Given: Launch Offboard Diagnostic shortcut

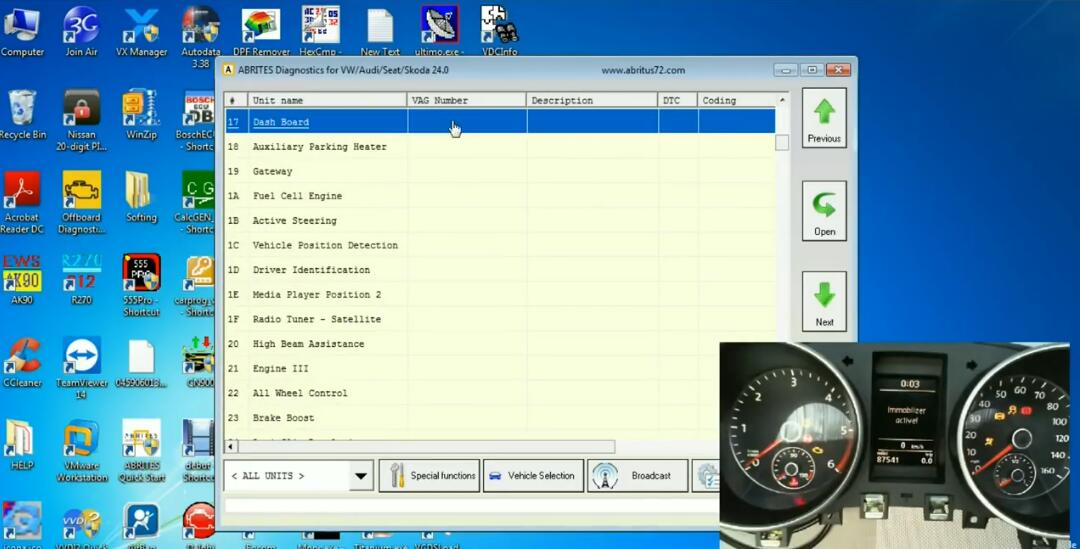Looking at the screenshot, I should click(x=81, y=201).
